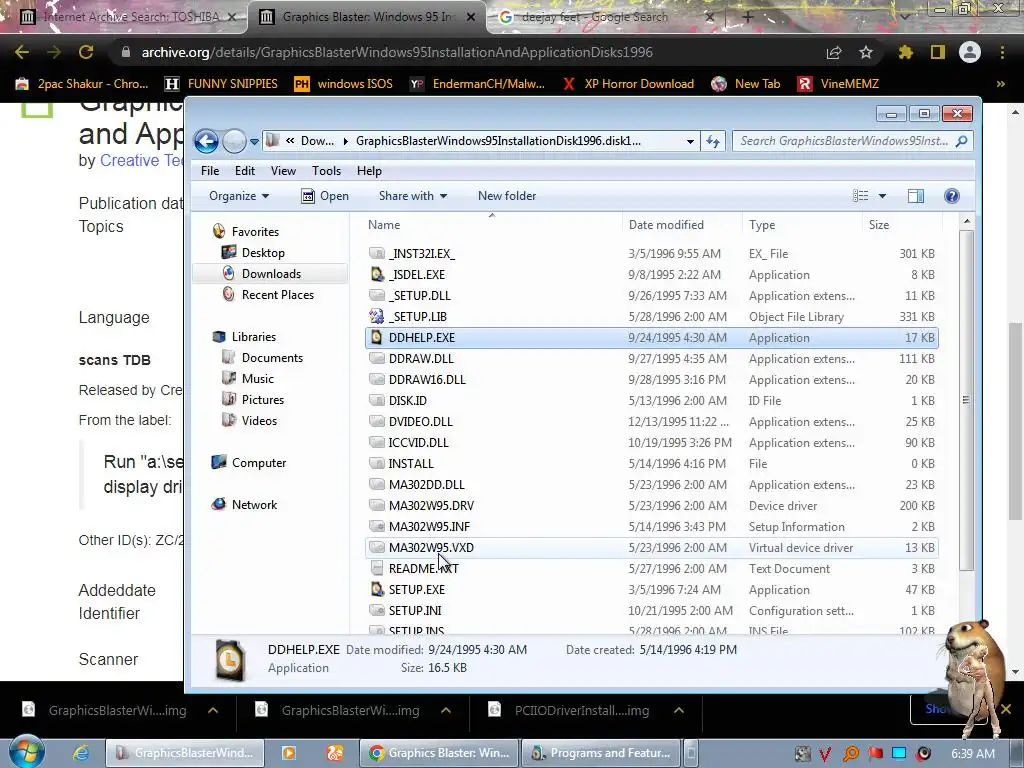The image size is (1024, 768).
Task: Open recent locations dropdown beside Forward arrow
Action: pyautogui.click(x=254, y=141)
